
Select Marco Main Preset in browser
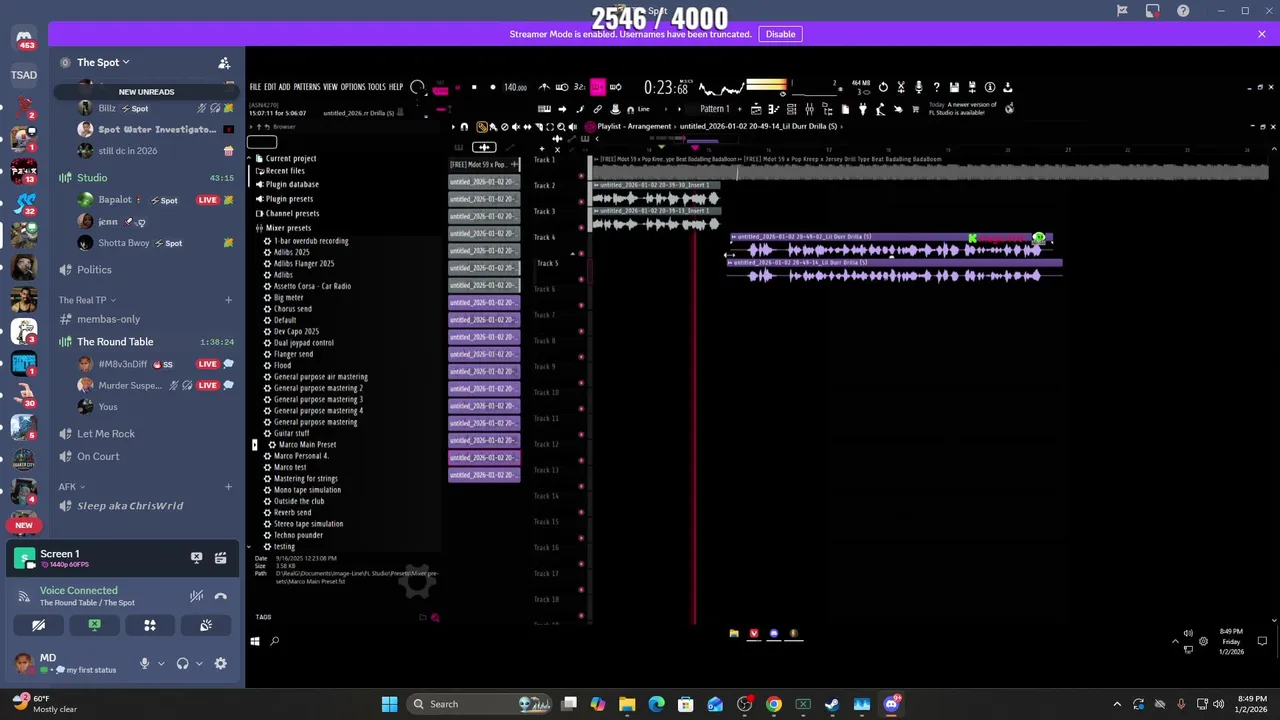coord(307,445)
